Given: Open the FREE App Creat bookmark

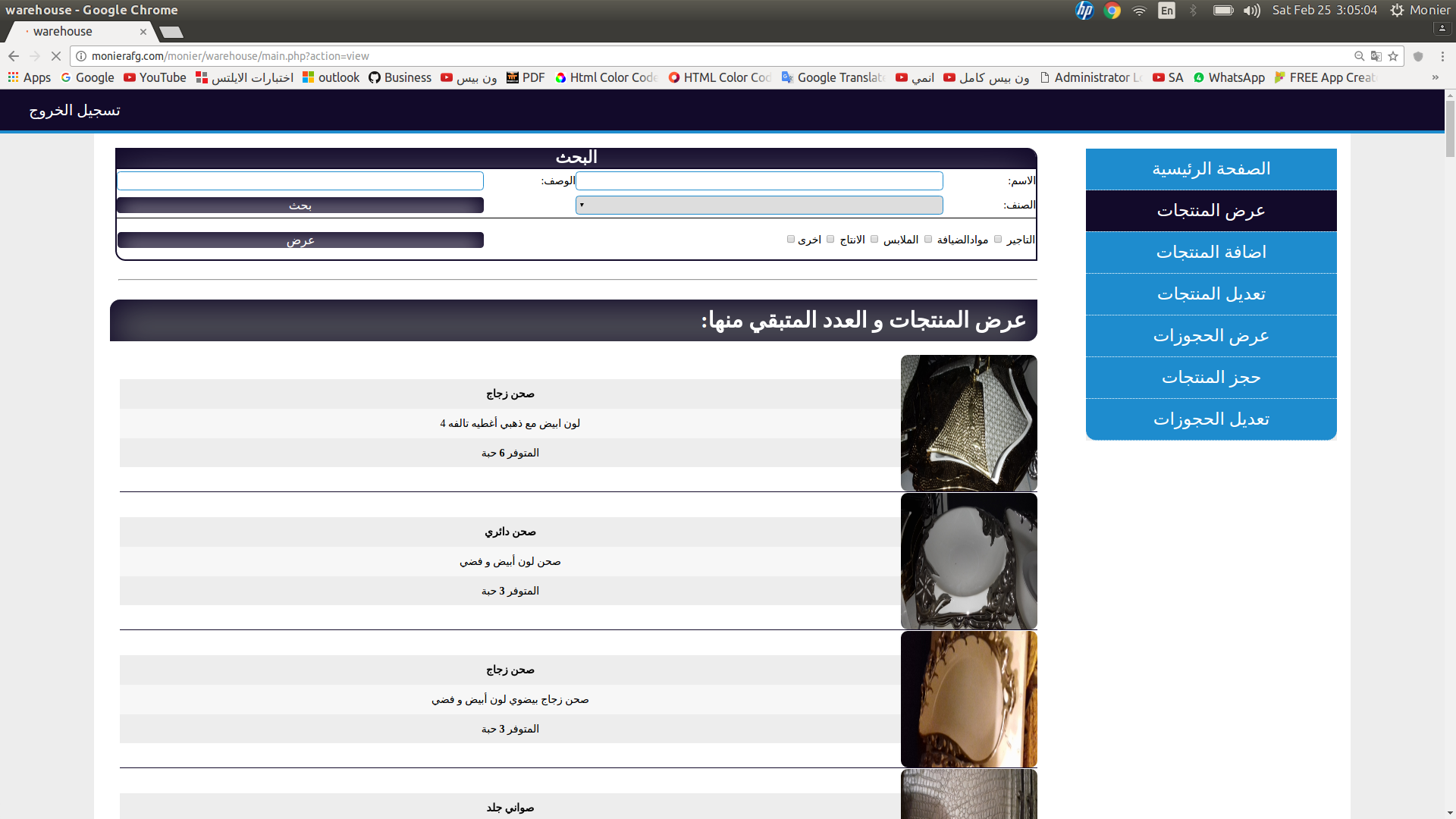Looking at the screenshot, I should click(1326, 77).
